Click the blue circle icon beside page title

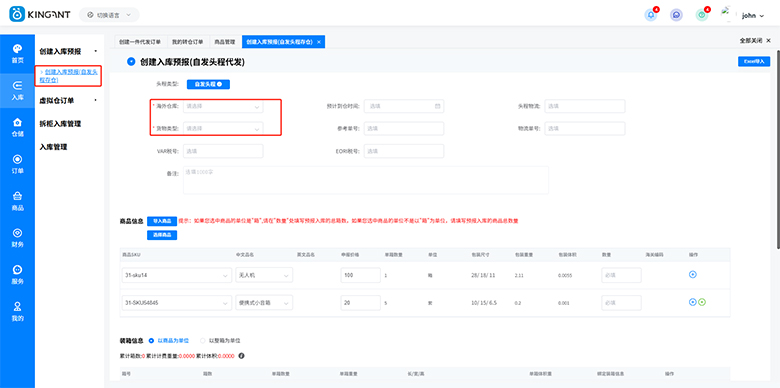pyautogui.click(x=131, y=62)
